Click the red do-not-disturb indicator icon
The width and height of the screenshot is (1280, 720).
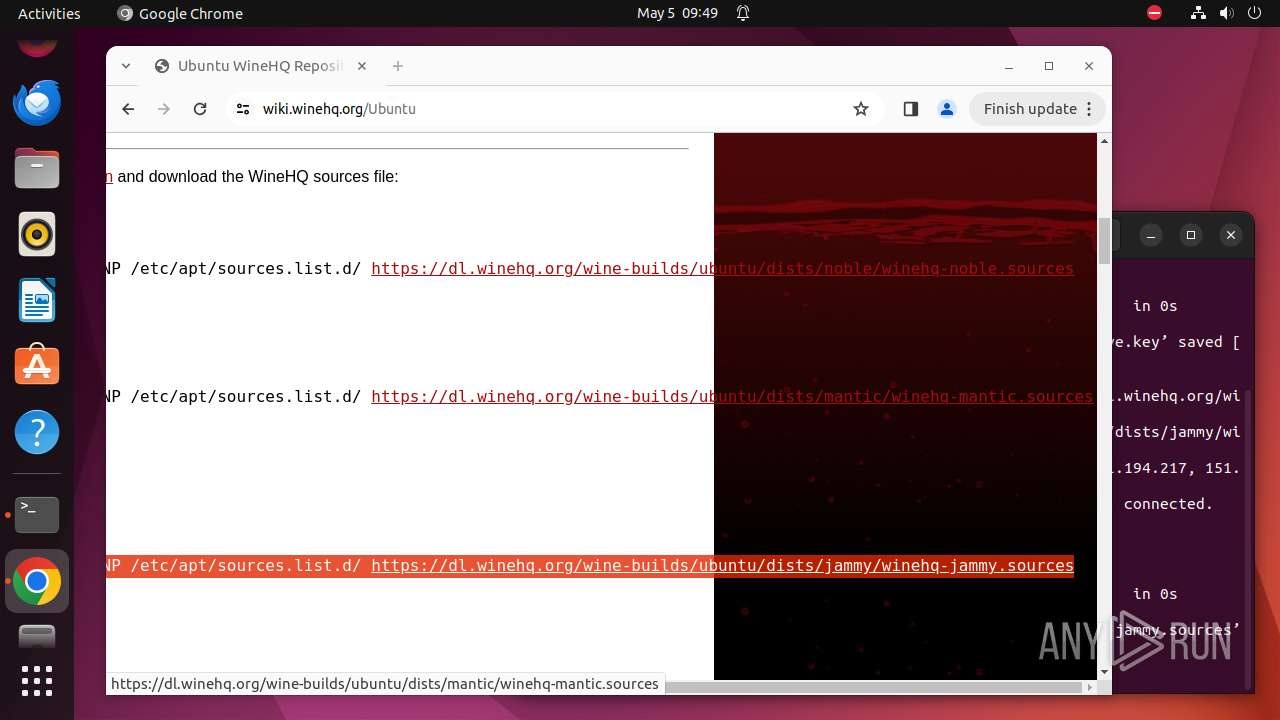(x=1155, y=13)
